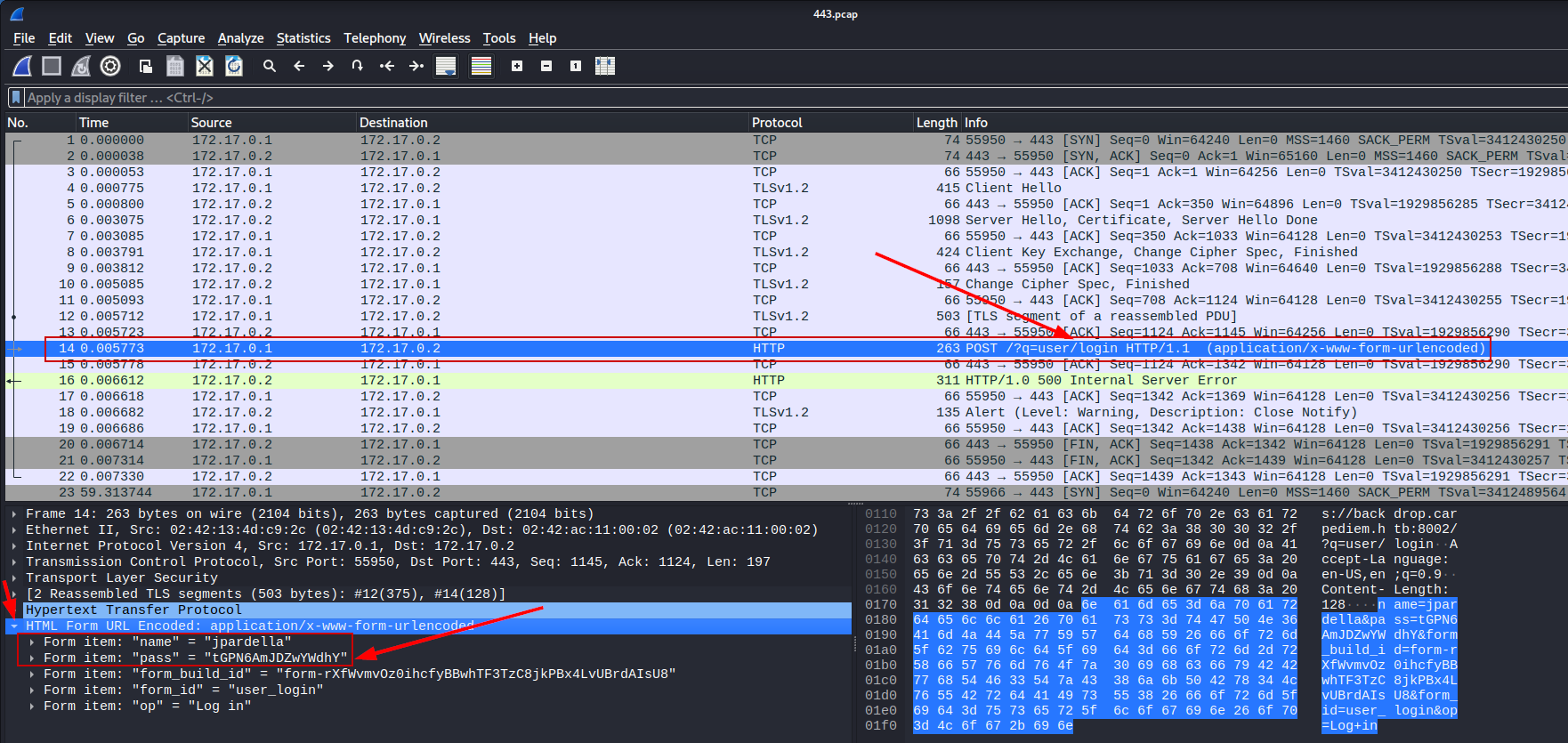Sort by the Source column header
Screen dimensions: 1568x743
[x=271, y=123]
